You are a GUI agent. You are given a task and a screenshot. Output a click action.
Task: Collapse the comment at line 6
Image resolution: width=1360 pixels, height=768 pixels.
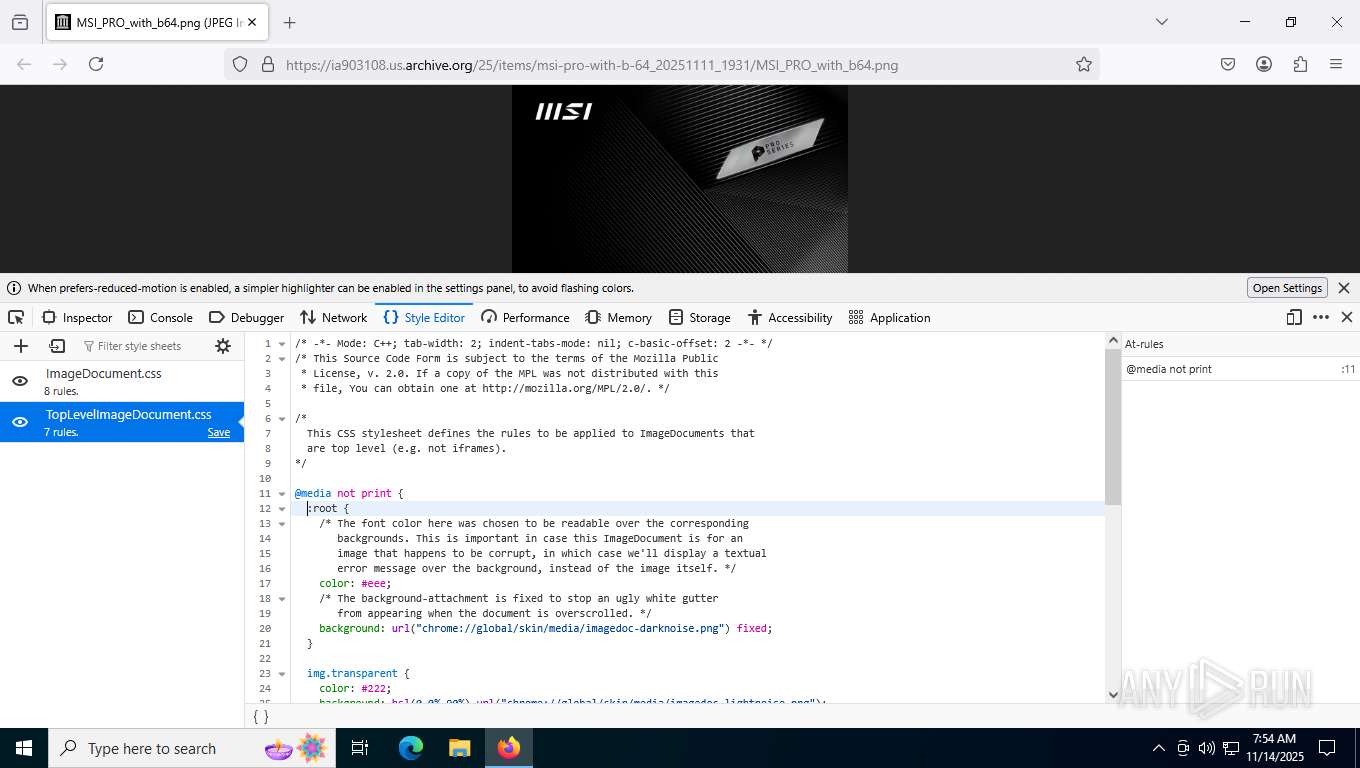click(282, 418)
